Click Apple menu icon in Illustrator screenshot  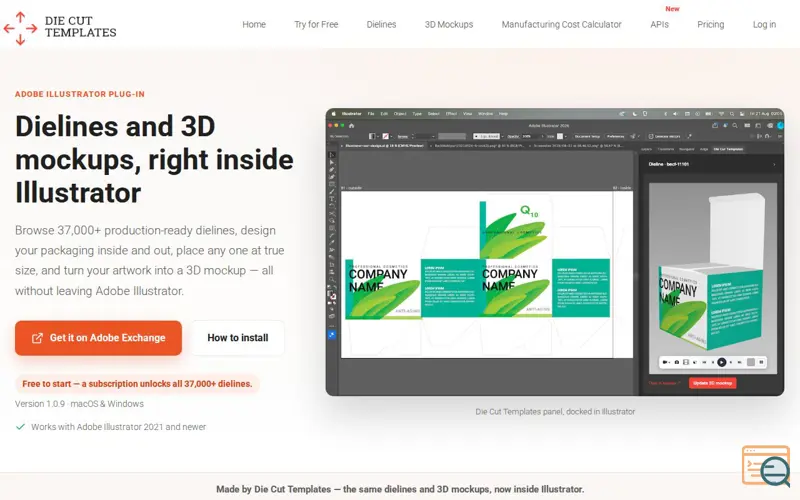pyautogui.click(x=334, y=114)
